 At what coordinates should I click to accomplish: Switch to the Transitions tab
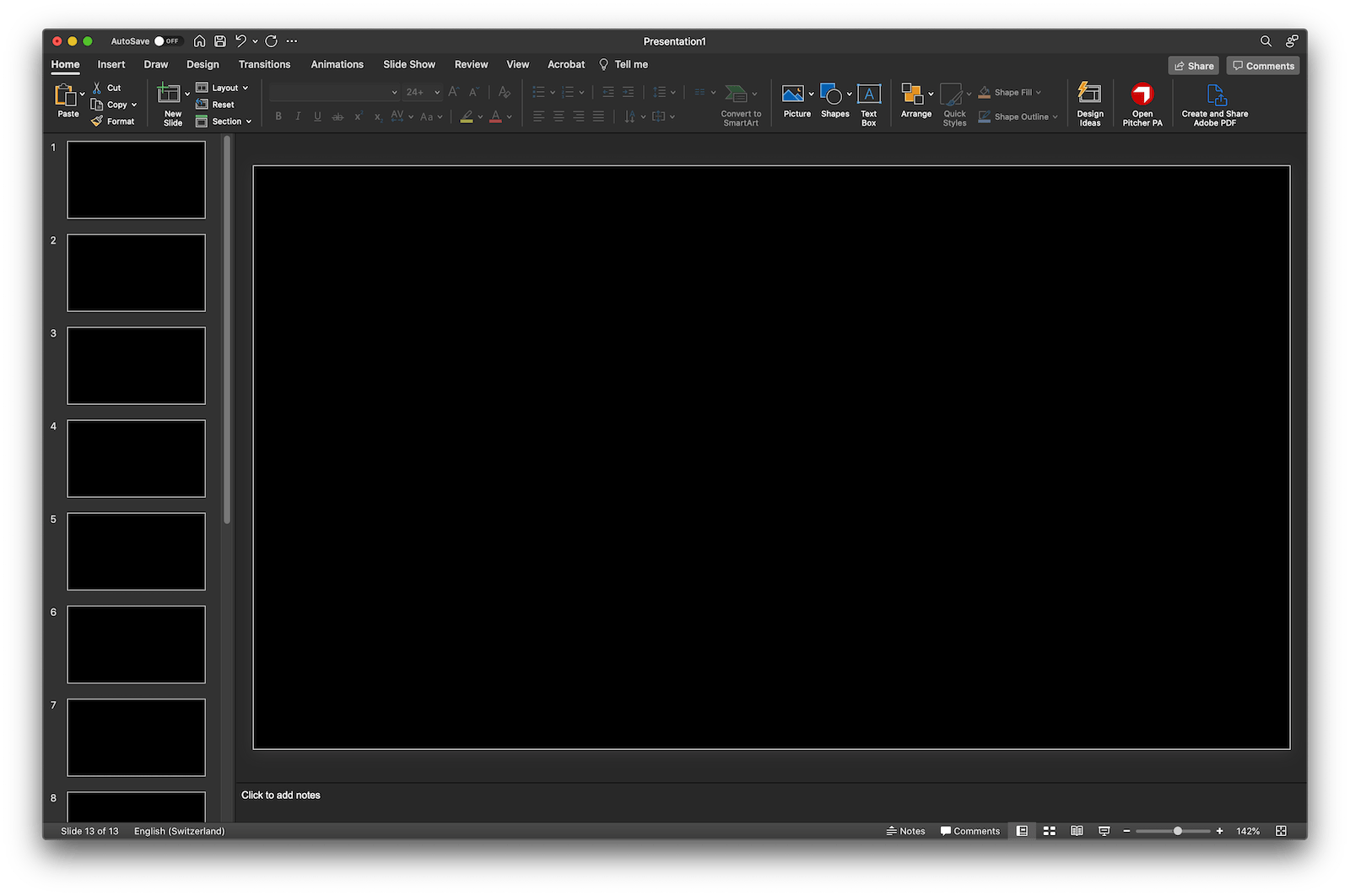point(264,64)
